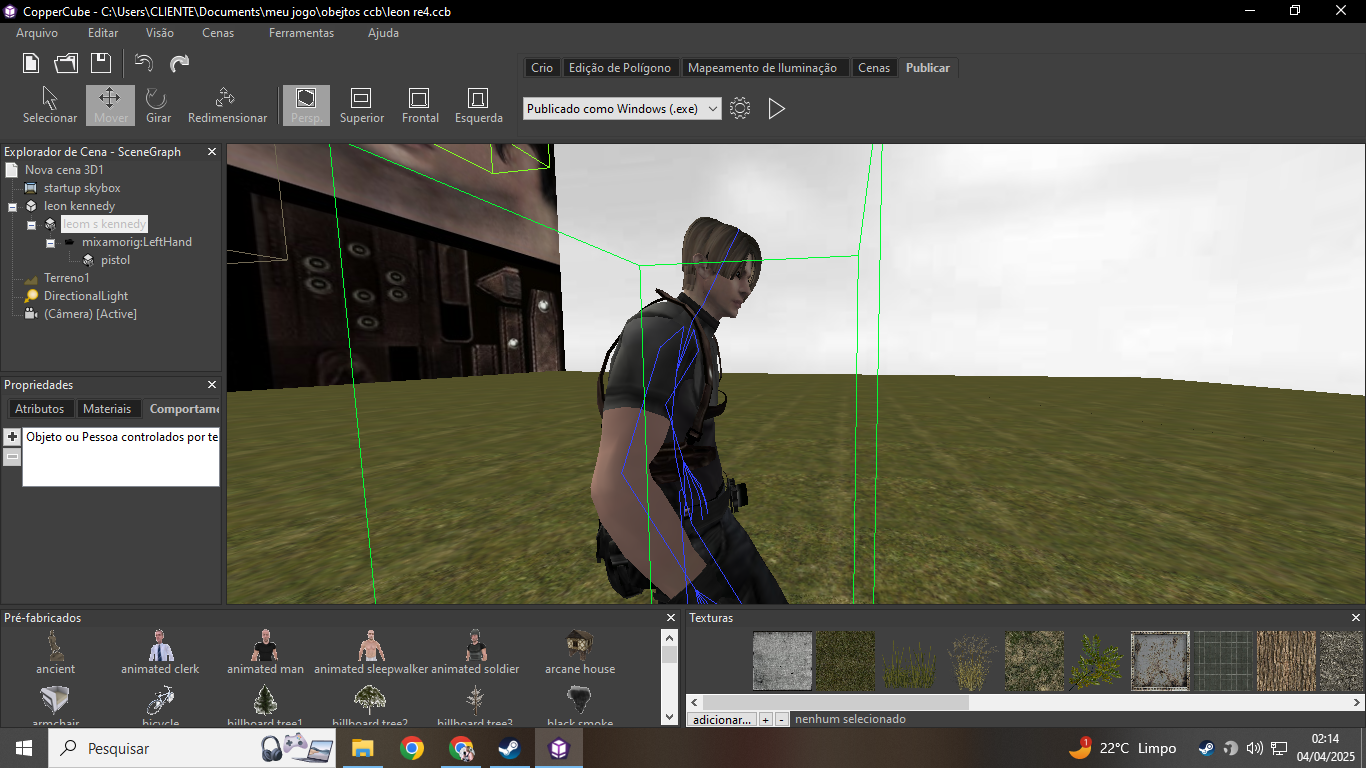The height and width of the screenshot is (768, 1366).
Task: Click the texture - button
Action: [x=782, y=719]
